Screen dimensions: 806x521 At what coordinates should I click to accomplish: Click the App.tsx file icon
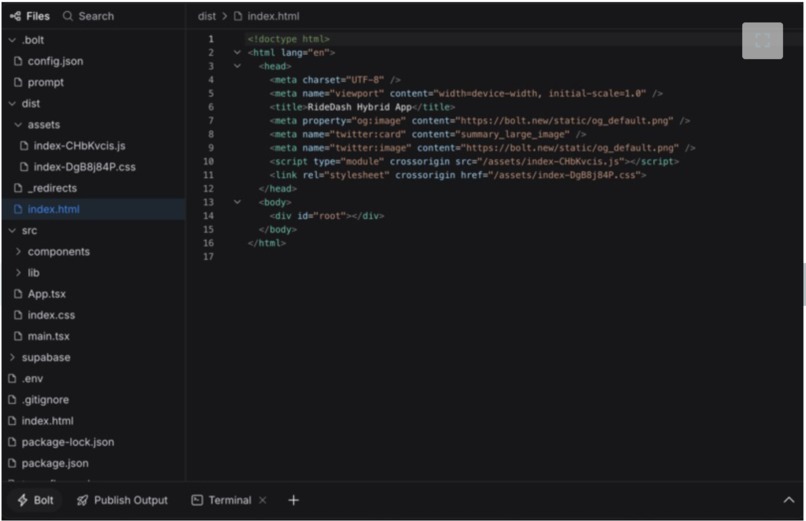pyautogui.click(x=18, y=294)
